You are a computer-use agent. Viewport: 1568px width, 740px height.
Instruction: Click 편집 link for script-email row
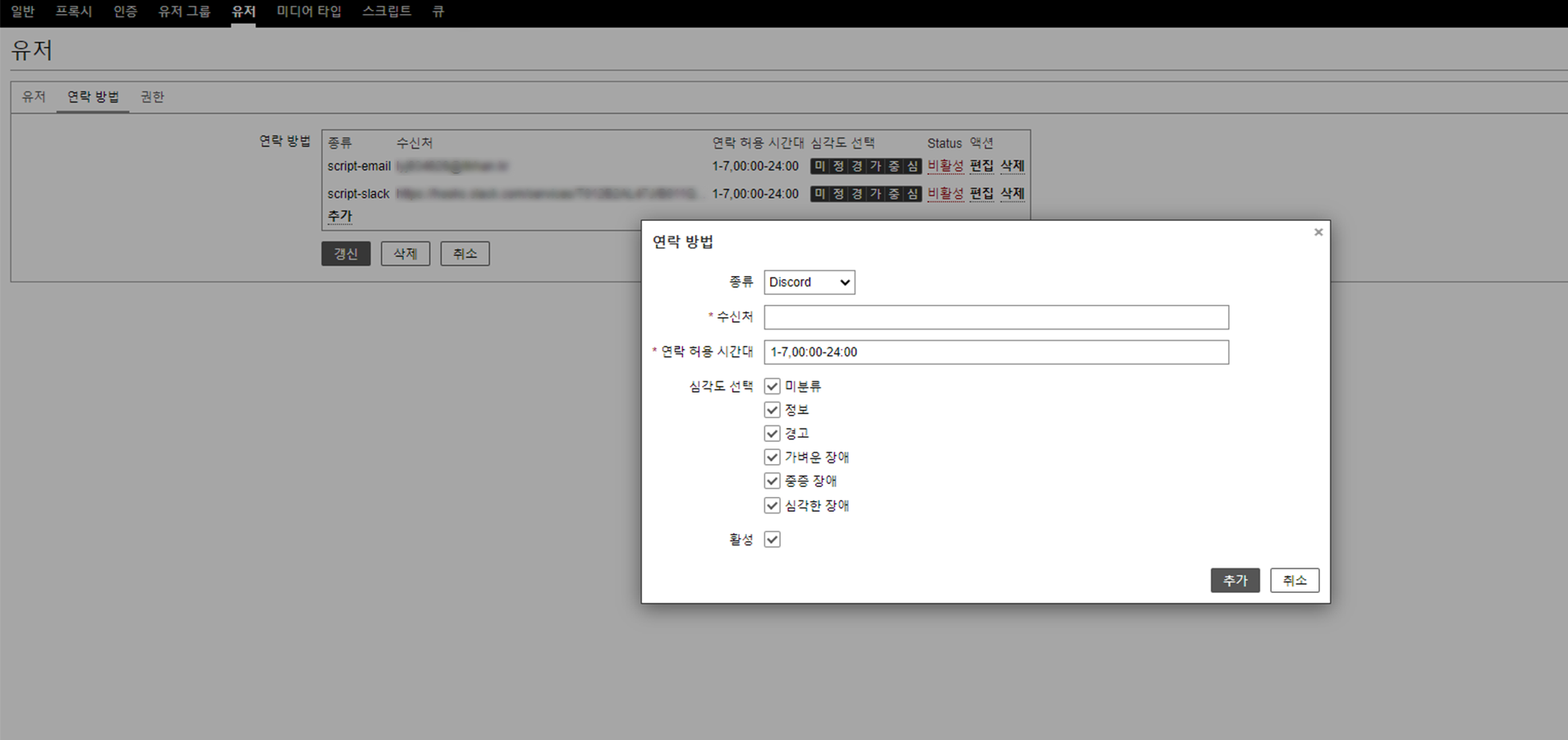(x=981, y=166)
